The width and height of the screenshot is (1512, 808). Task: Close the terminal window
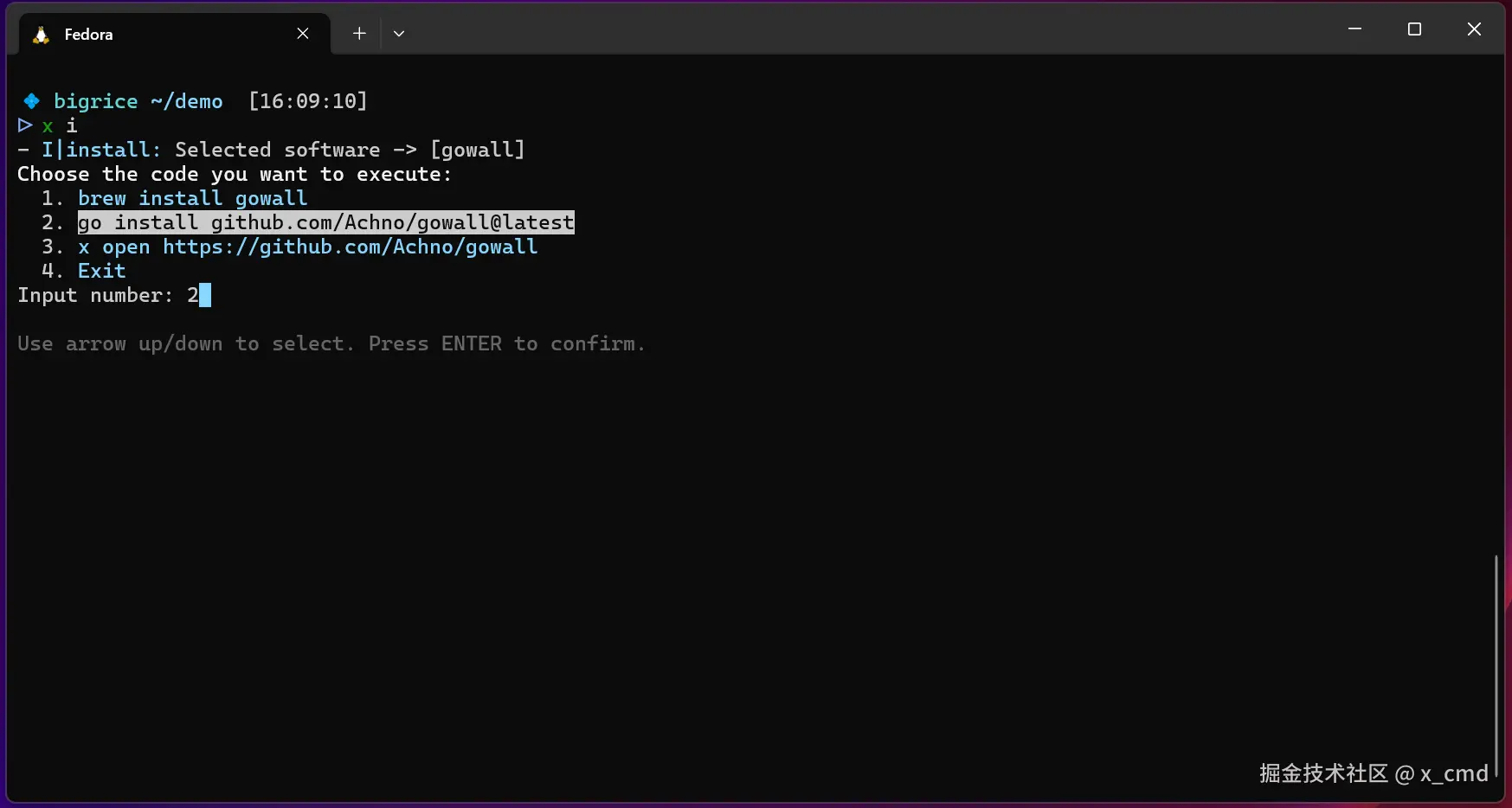1475,29
